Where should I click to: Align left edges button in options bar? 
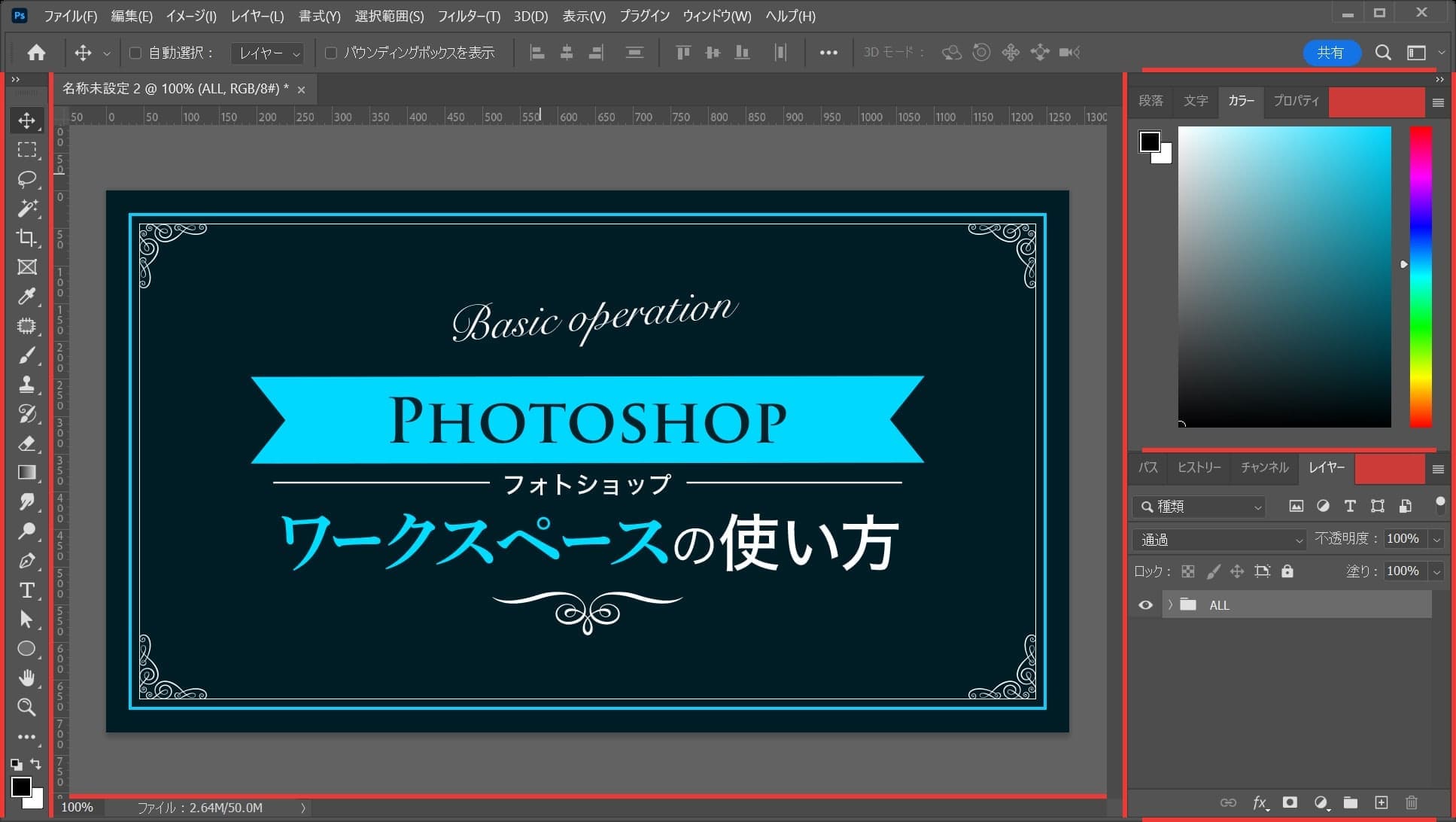pyautogui.click(x=537, y=53)
